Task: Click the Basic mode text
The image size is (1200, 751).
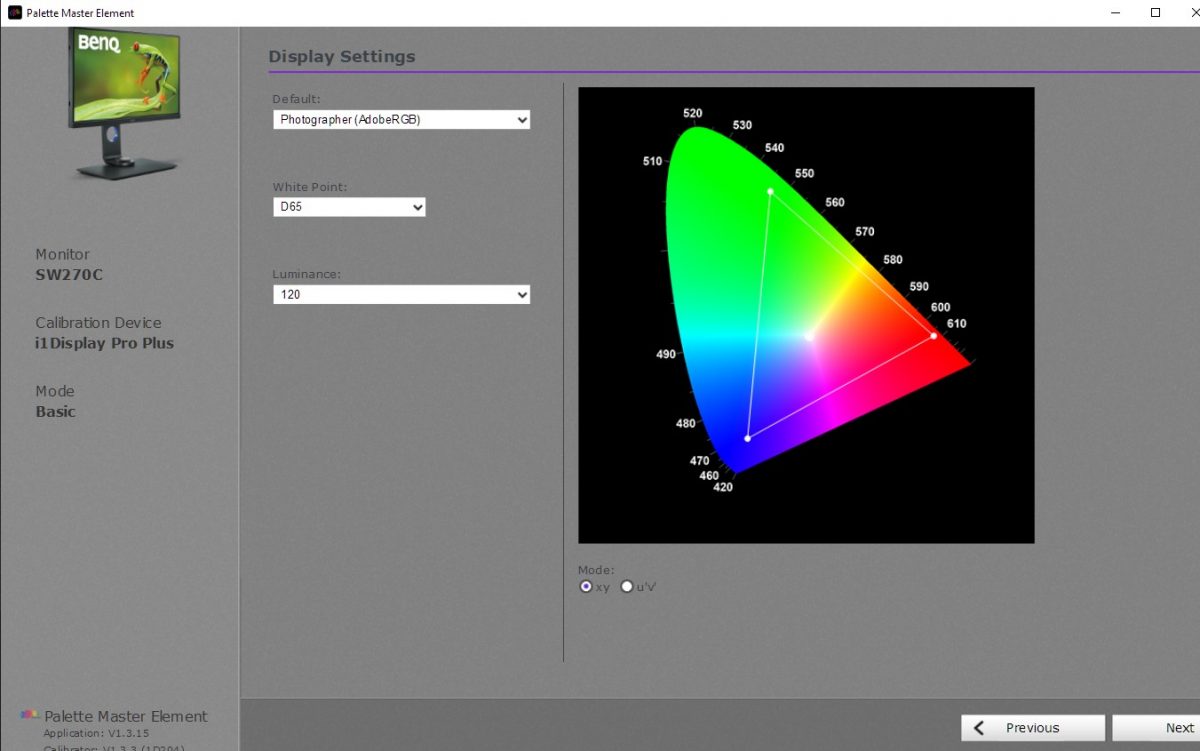Action: [x=56, y=411]
